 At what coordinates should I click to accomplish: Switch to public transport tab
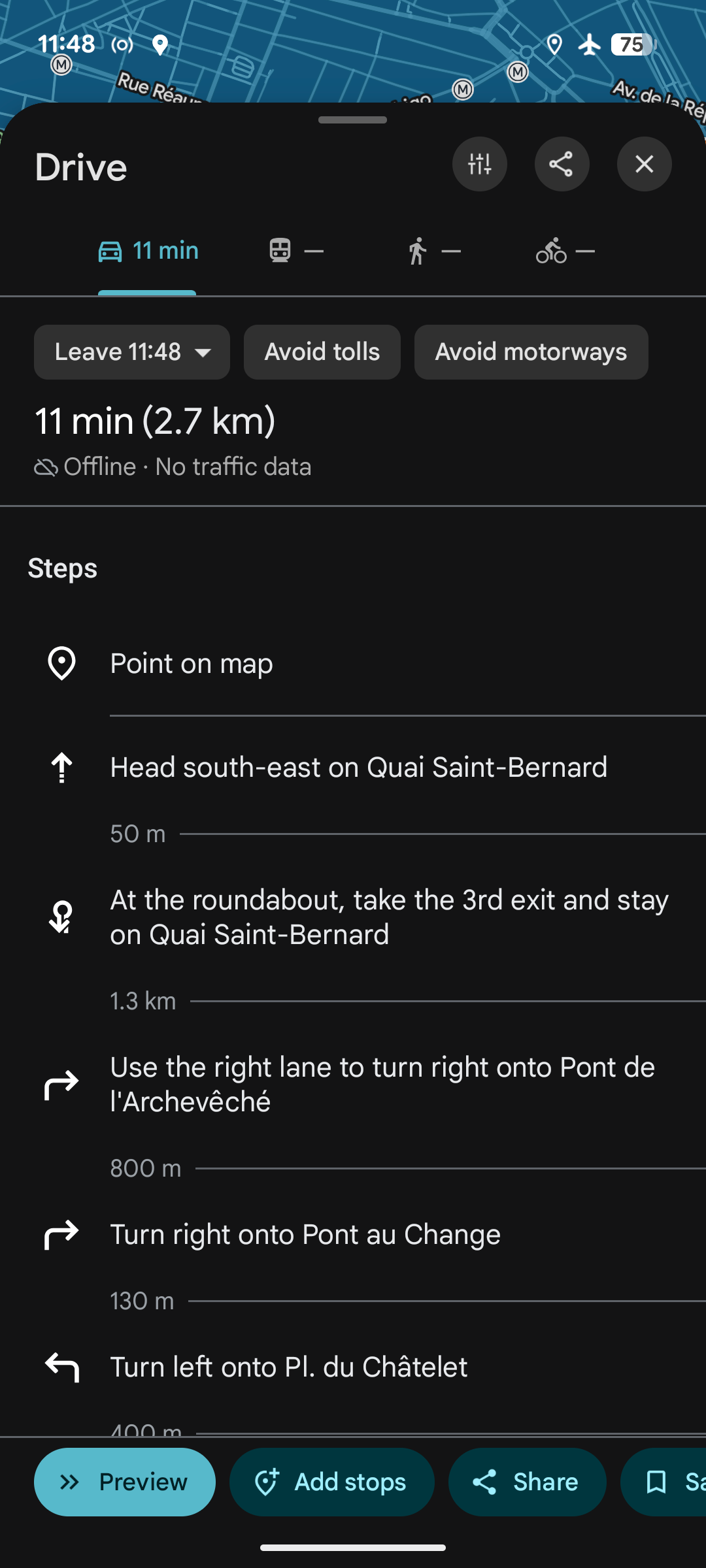pyautogui.click(x=296, y=251)
